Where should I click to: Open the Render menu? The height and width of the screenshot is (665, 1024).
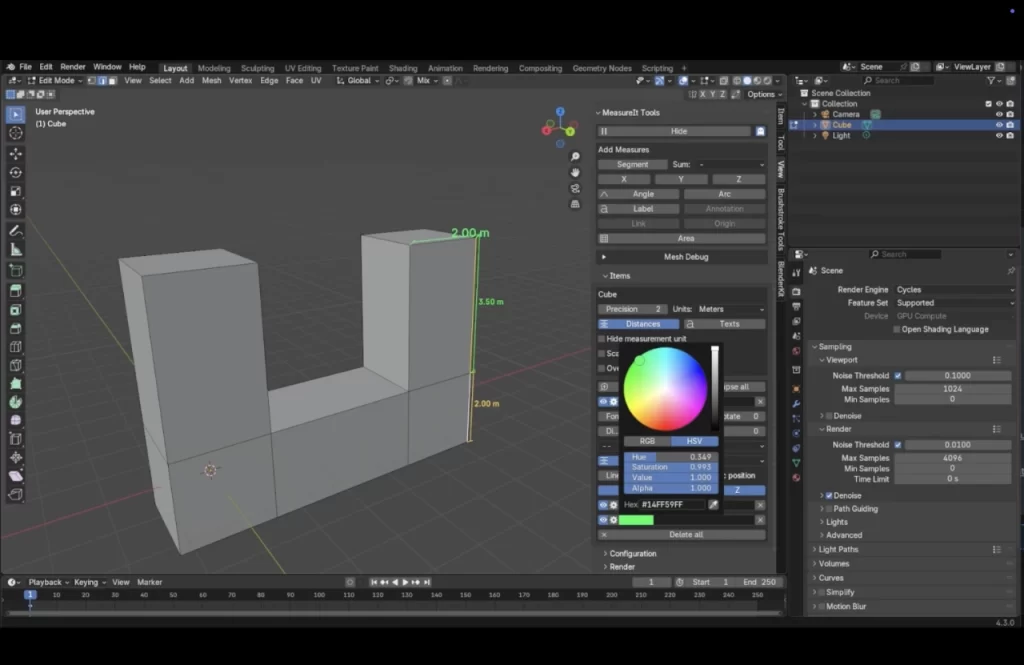click(x=72, y=66)
